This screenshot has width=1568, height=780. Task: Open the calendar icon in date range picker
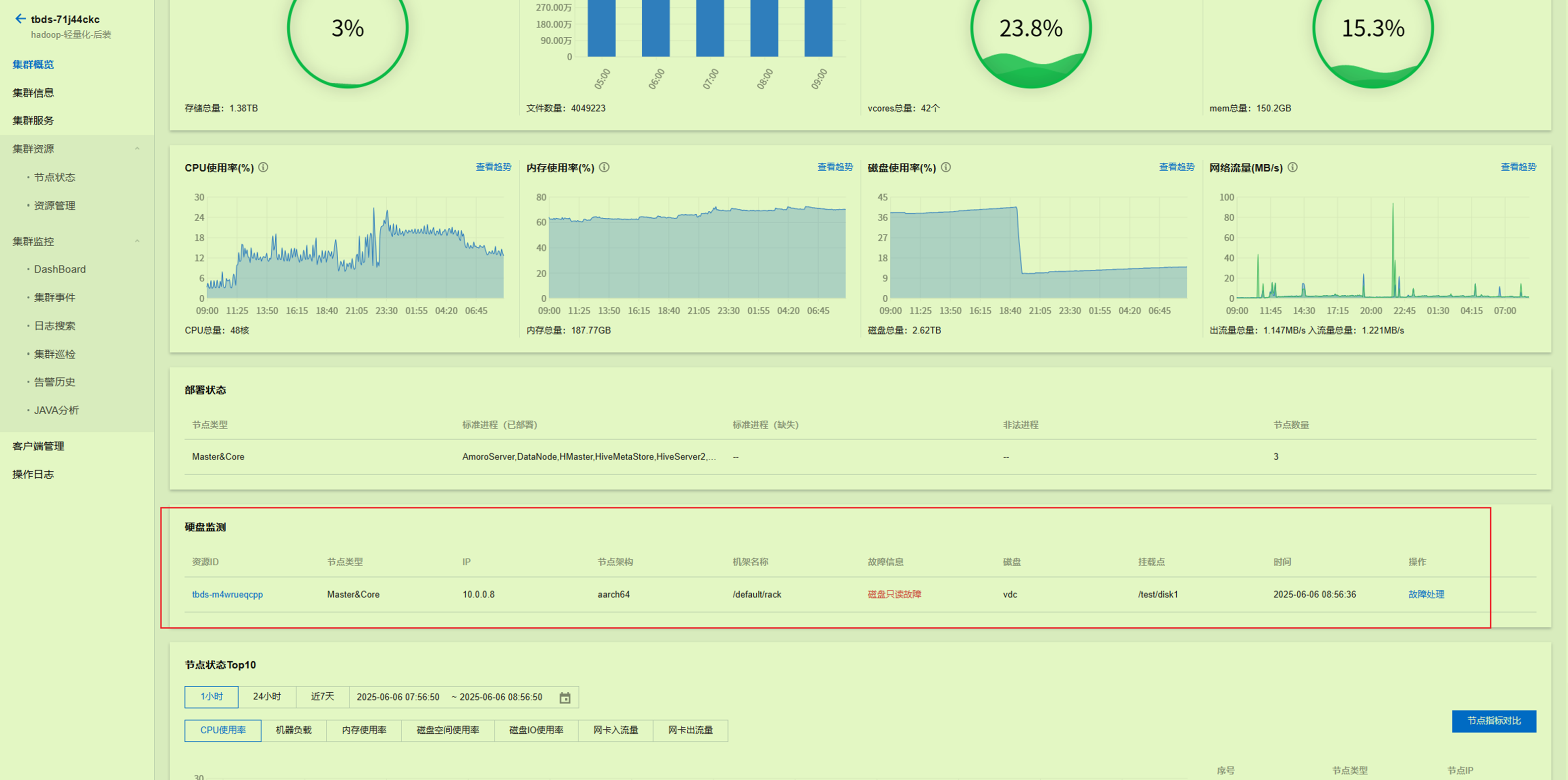pyautogui.click(x=564, y=697)
